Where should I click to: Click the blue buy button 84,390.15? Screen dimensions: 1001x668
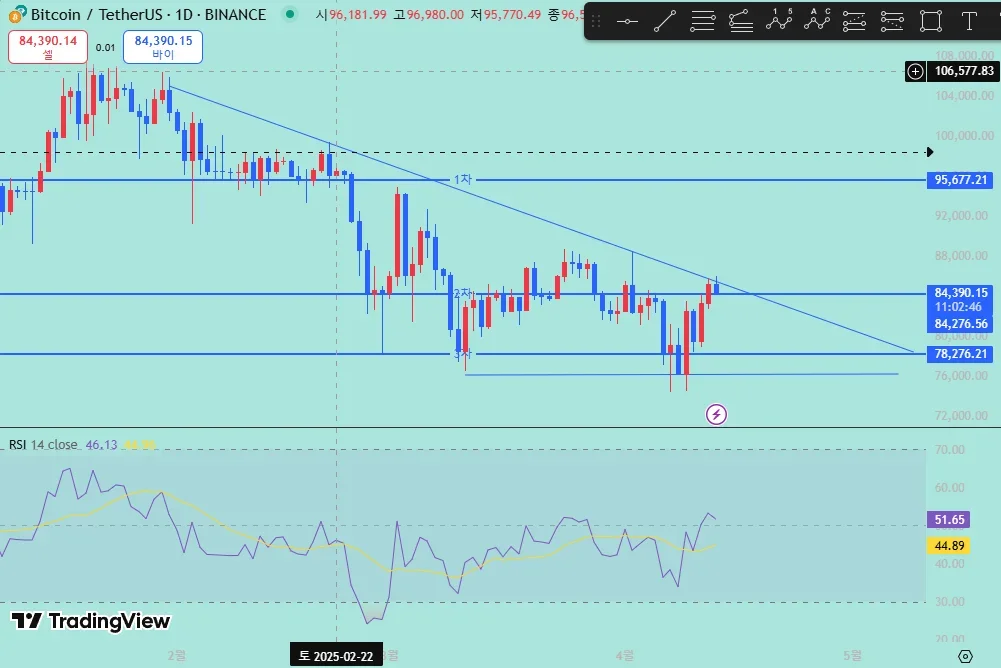163,47
